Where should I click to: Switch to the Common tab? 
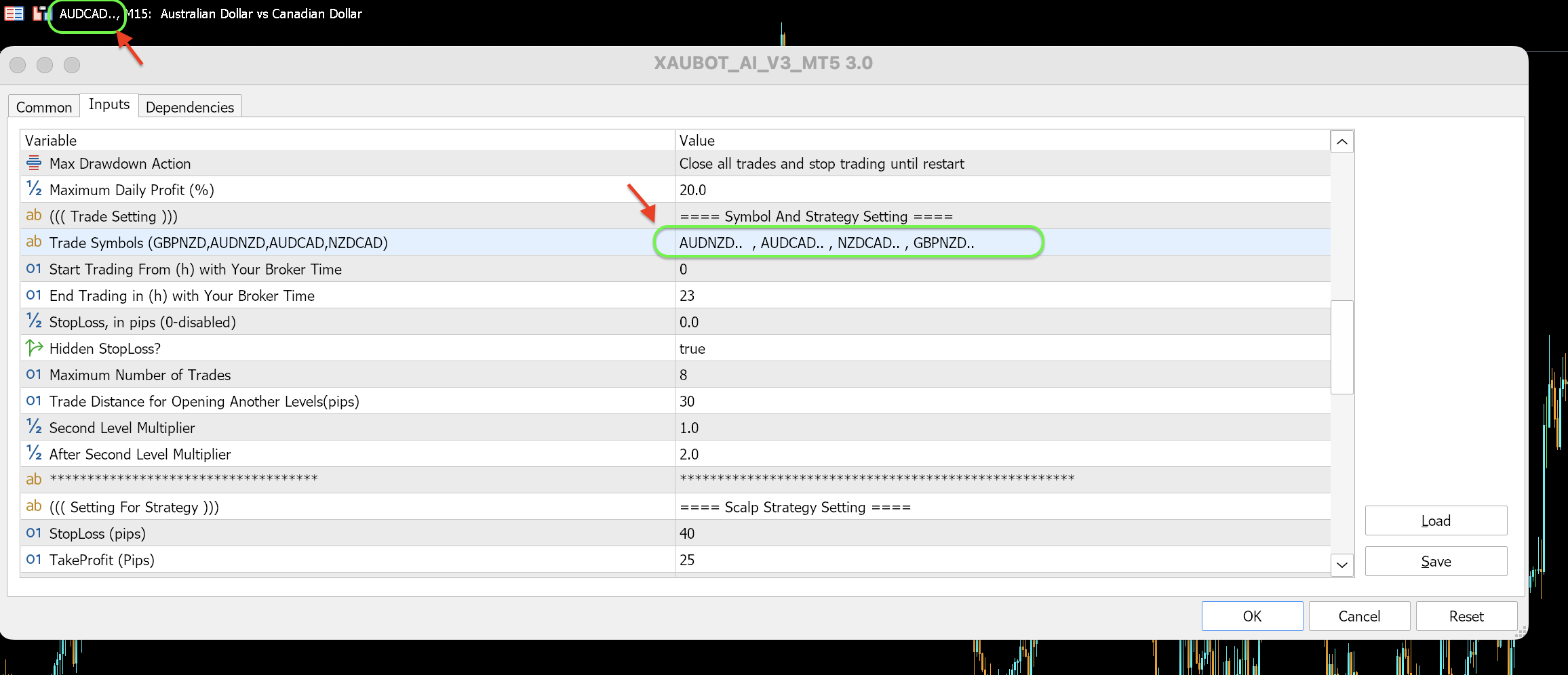point(44,107)
